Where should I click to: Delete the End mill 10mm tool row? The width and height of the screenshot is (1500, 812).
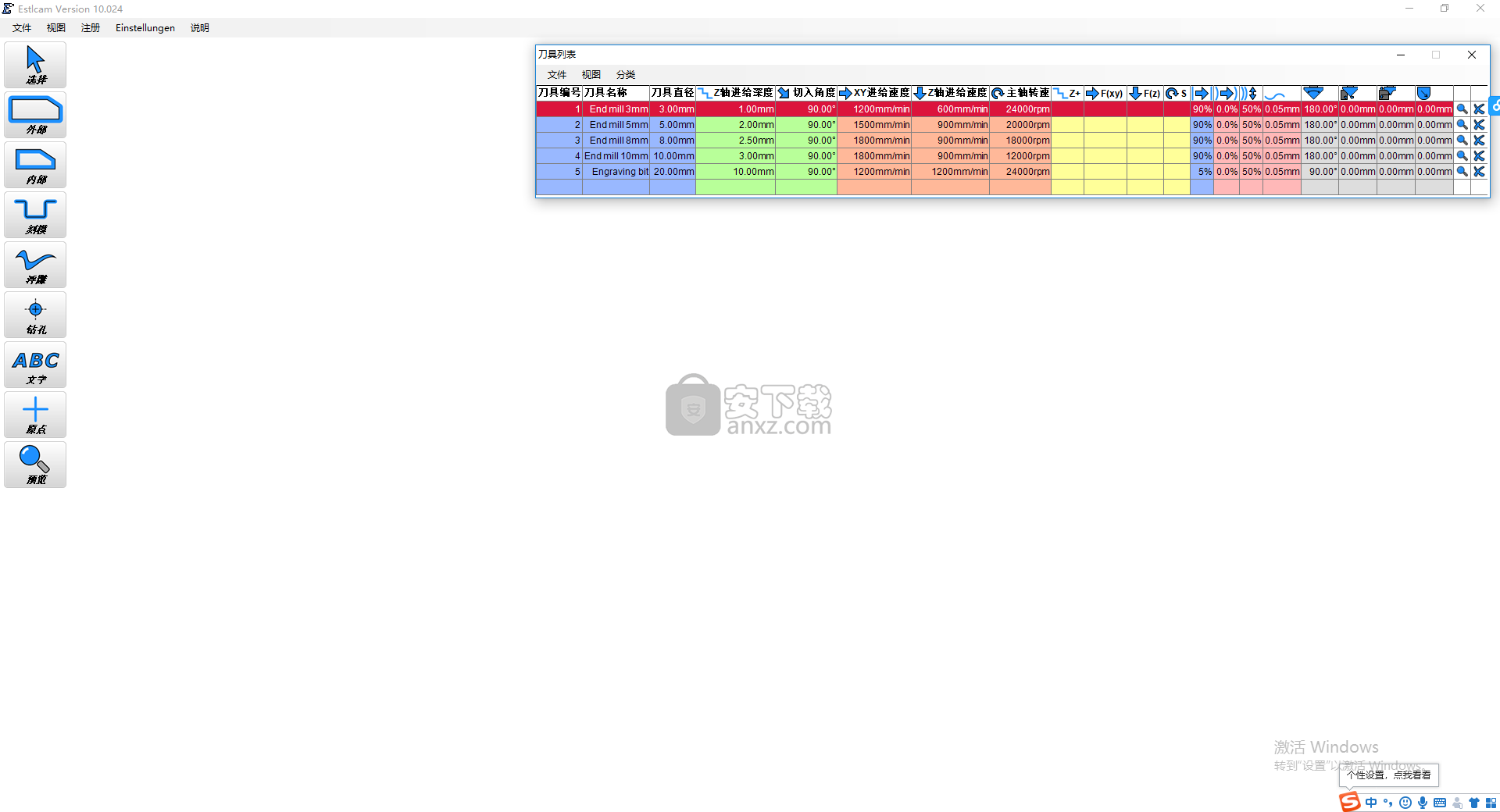(1479, 156)
